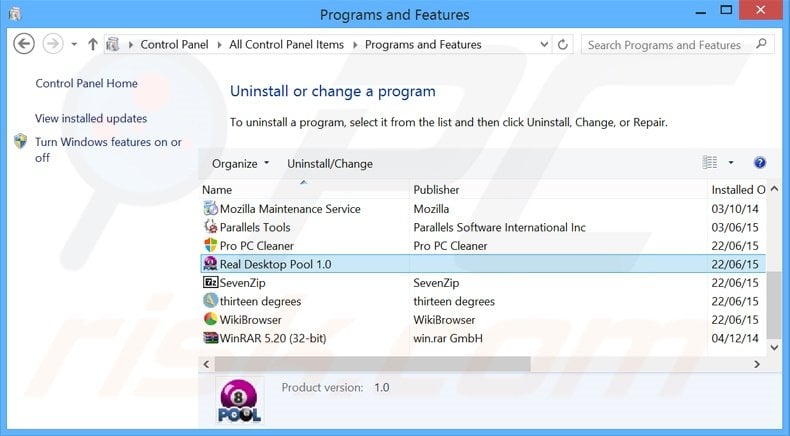790x436 pixels.
Task: Click the Control Panel icon in address bar
Action: coord(113,44)
